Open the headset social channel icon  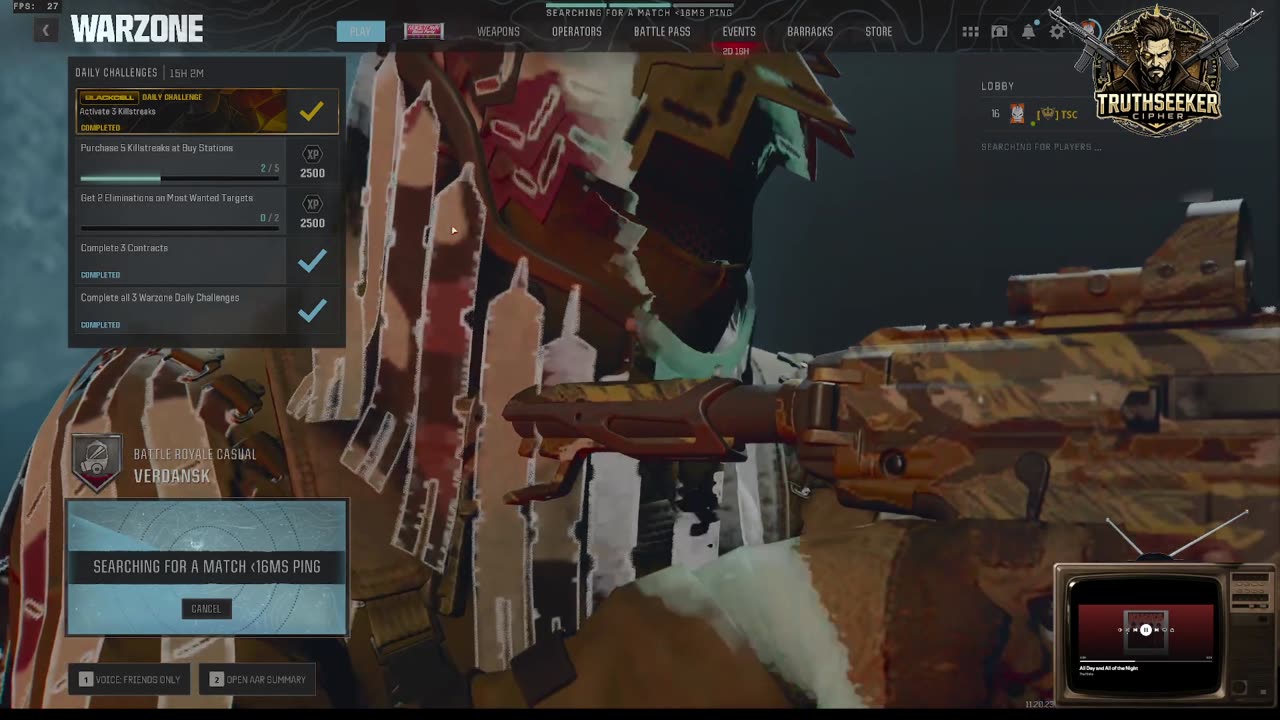999,32
